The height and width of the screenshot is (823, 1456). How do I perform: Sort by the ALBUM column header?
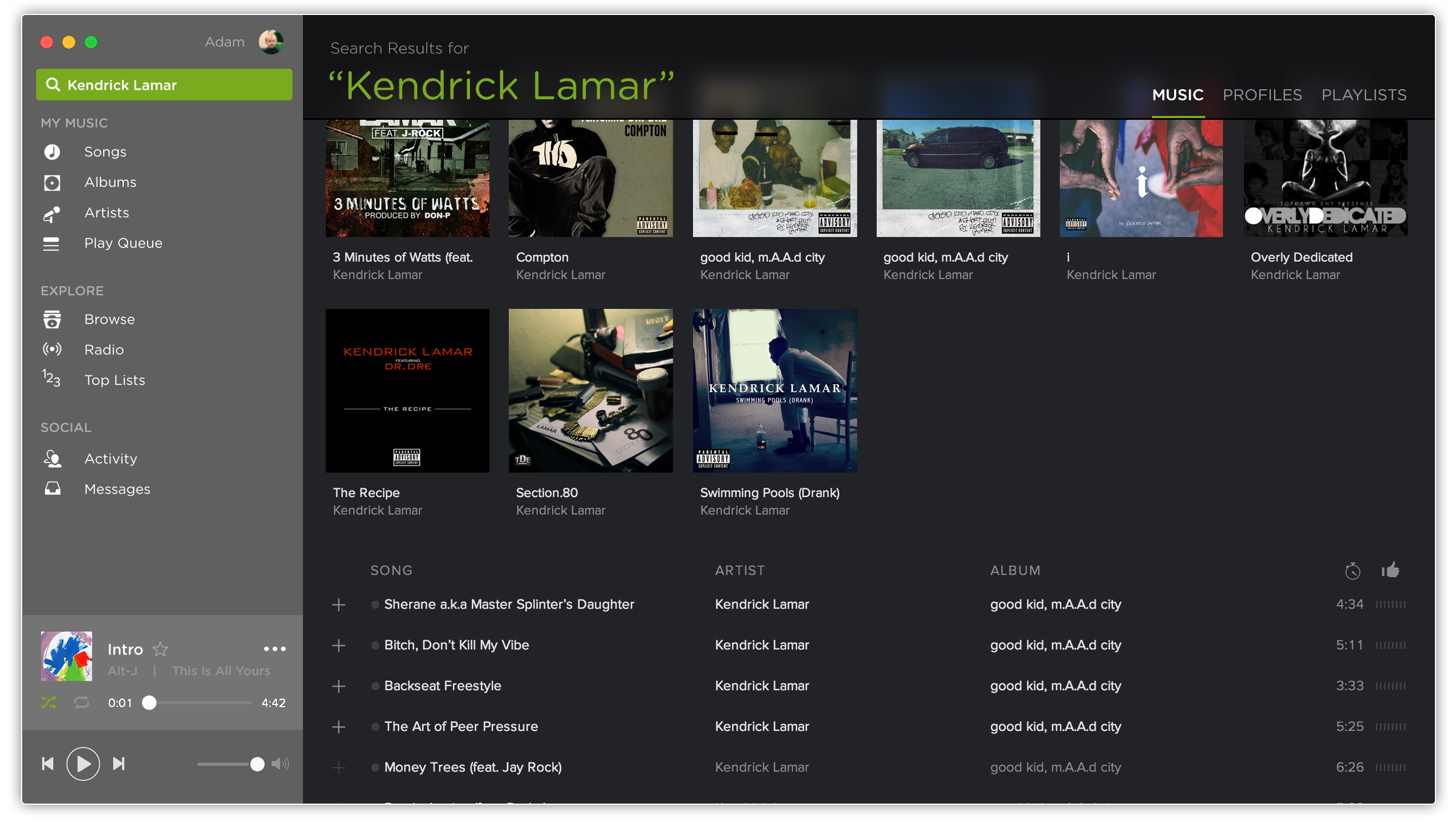(x=1015, y=570)
